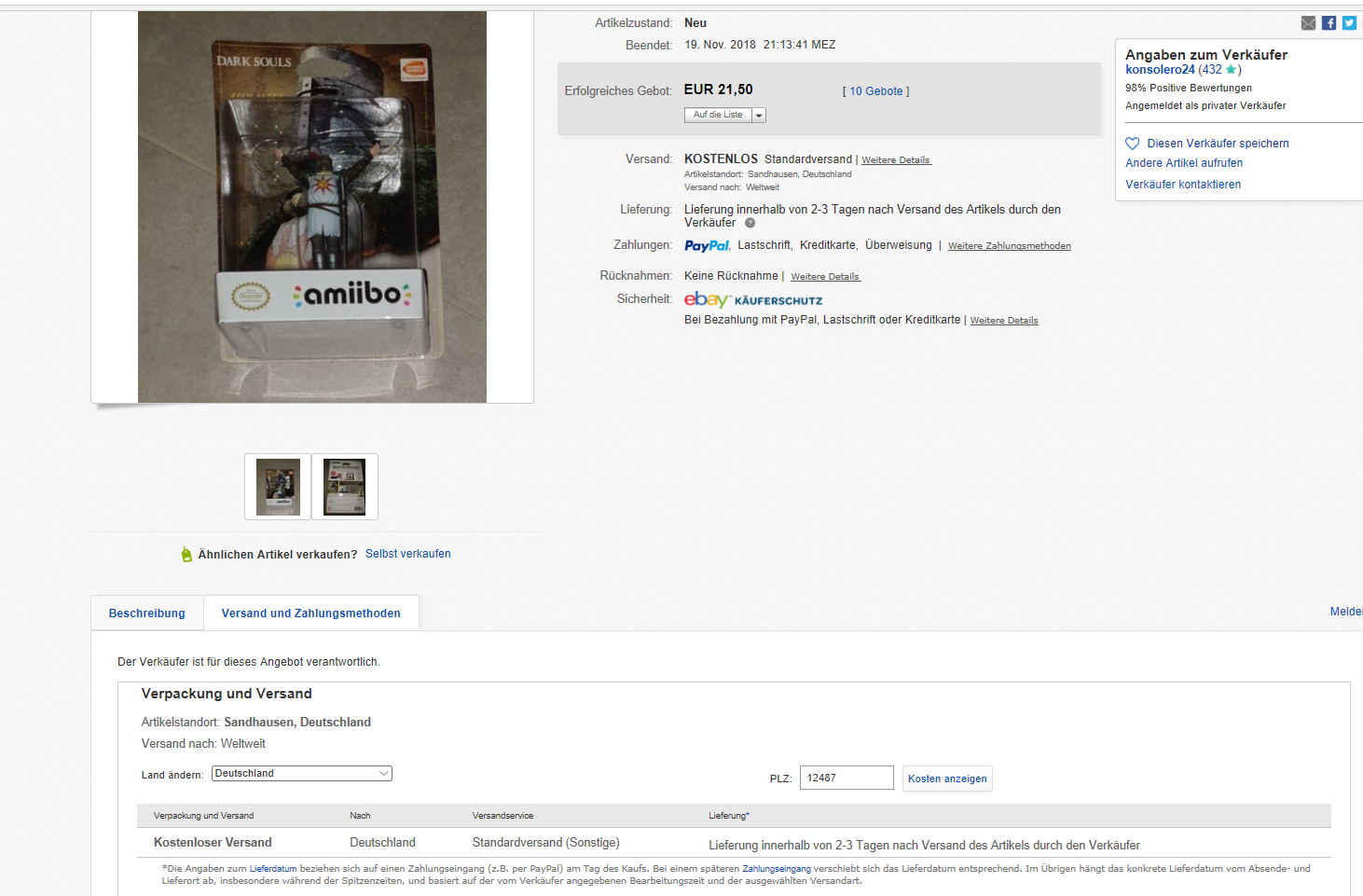
Task: Click the seller feedback star icon
Action: [x=1231, y=69]
